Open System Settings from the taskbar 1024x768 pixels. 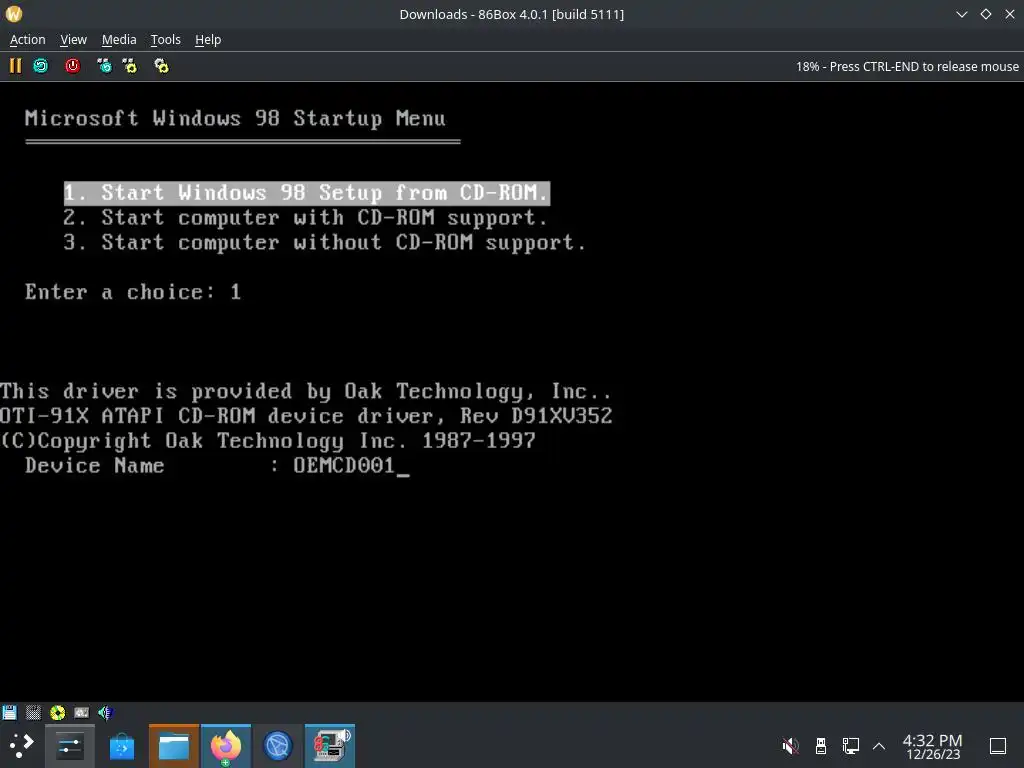tap(69, 746)
